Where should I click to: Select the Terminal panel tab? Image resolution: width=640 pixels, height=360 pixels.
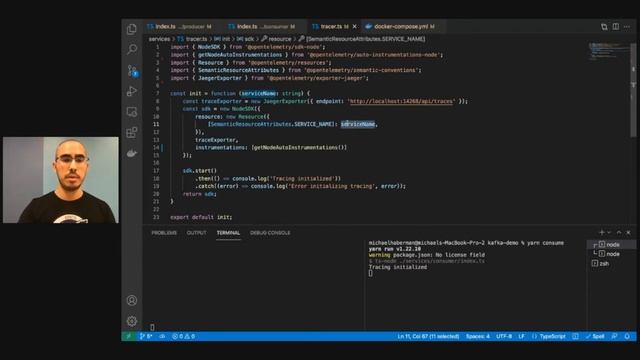click(228, 233)
